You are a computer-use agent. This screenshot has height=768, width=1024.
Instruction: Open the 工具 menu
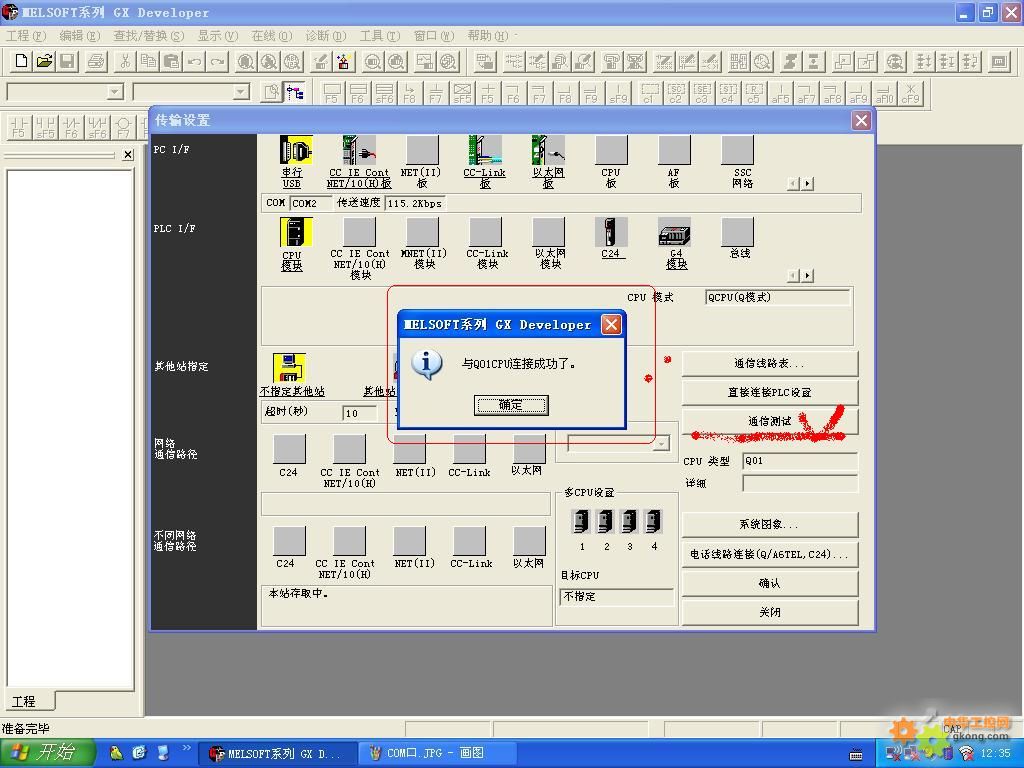(x=379, y=35)
